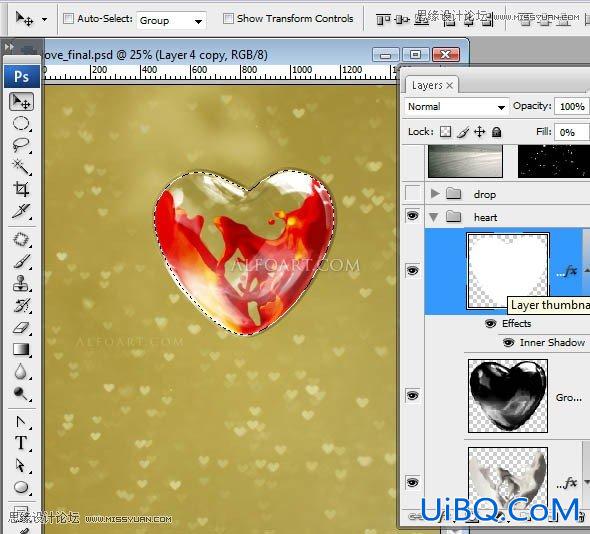Select the white heart layer thumbnail
590x534 pixels.
[x=508, y=271]
